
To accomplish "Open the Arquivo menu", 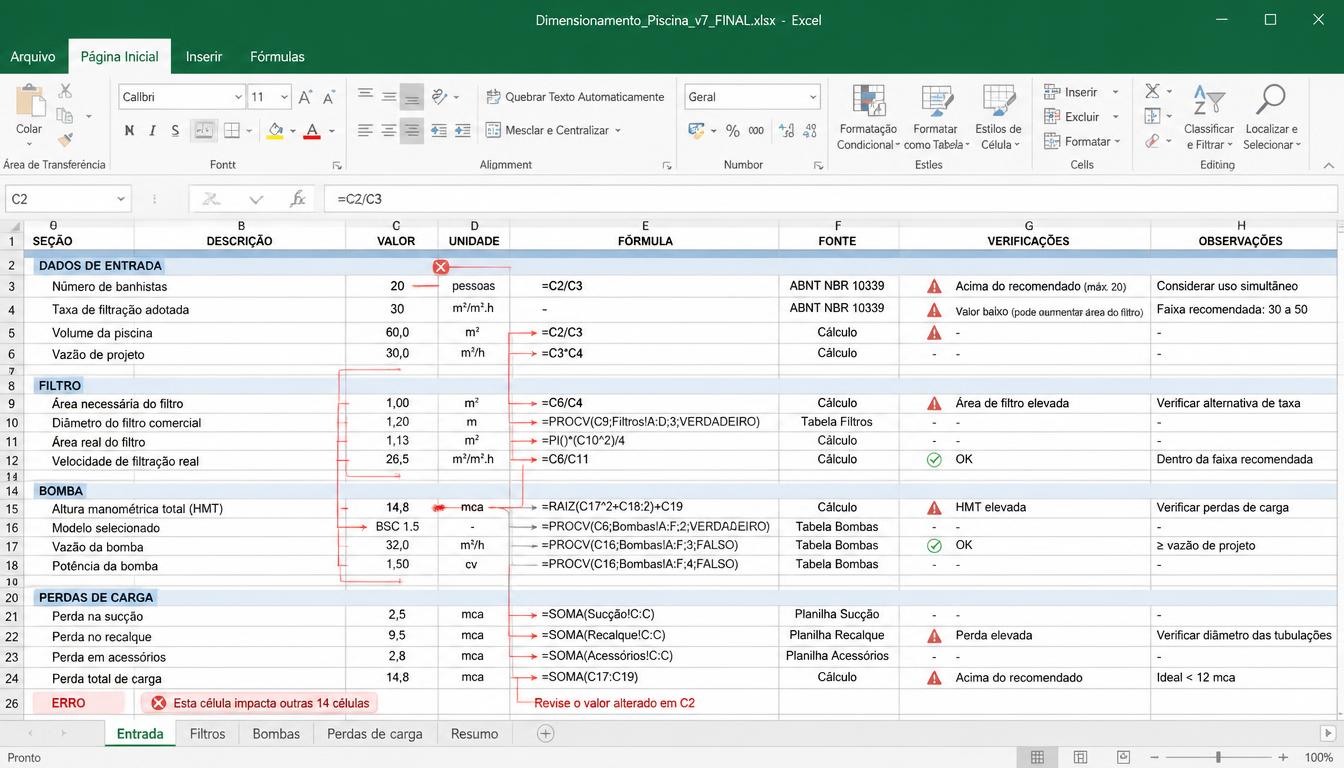I will click(x=33, y=57).
